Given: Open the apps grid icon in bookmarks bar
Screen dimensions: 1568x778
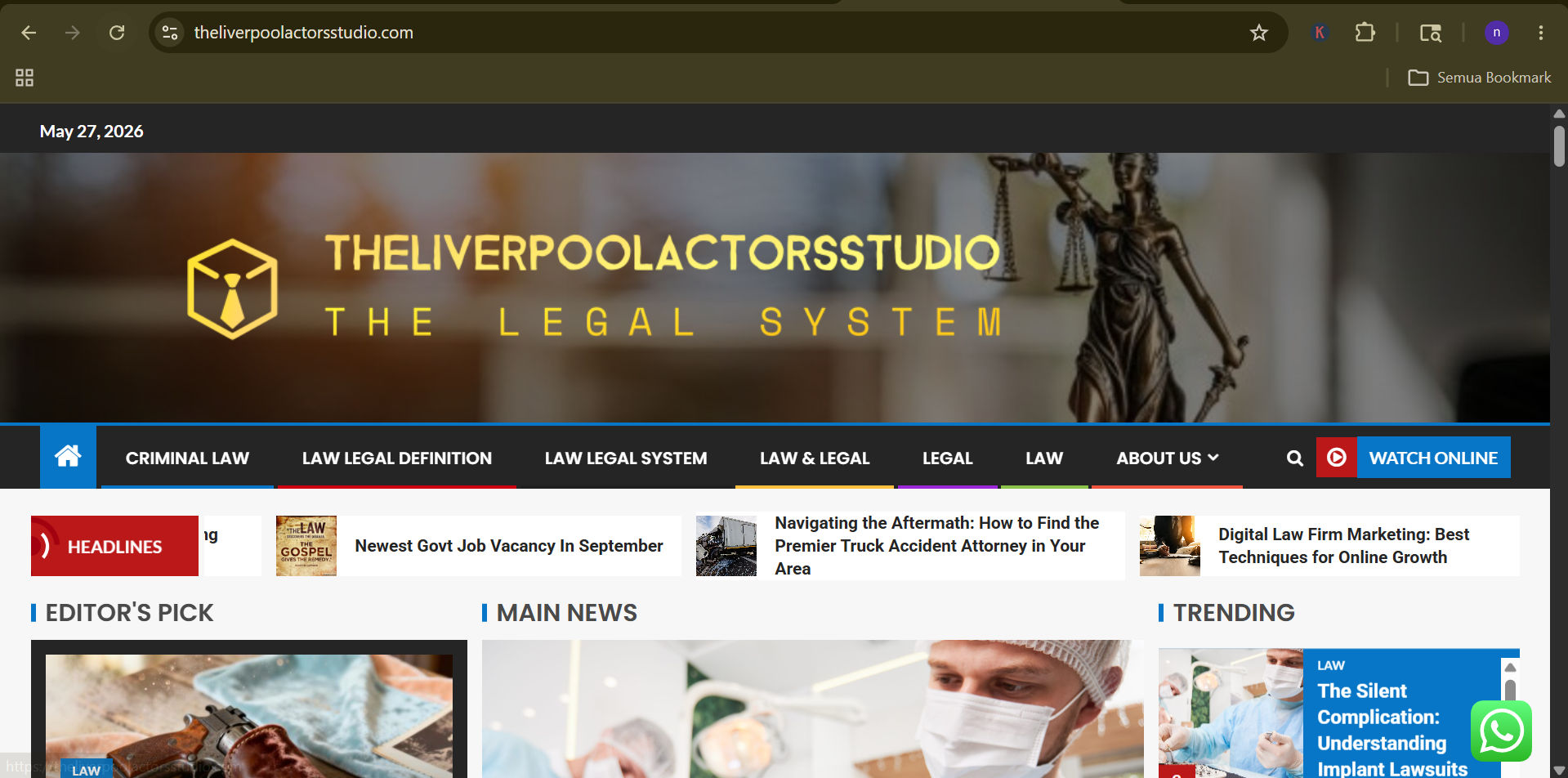Looking at the screenshot, I should click(x=25, y=78).
